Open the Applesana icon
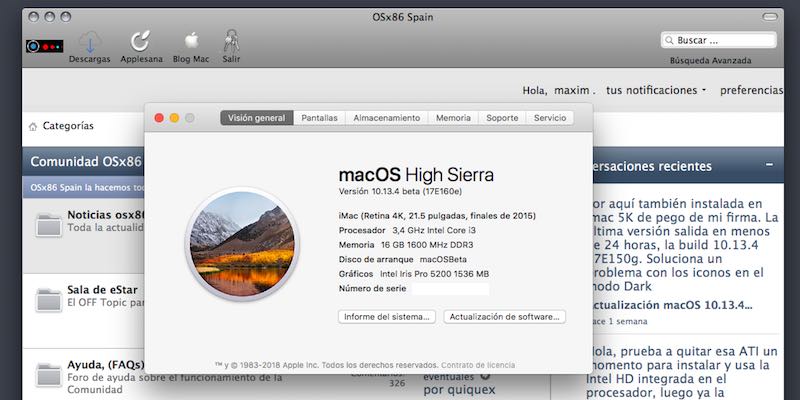The height and width of the screenshot is (400, 800). (140, 41)
